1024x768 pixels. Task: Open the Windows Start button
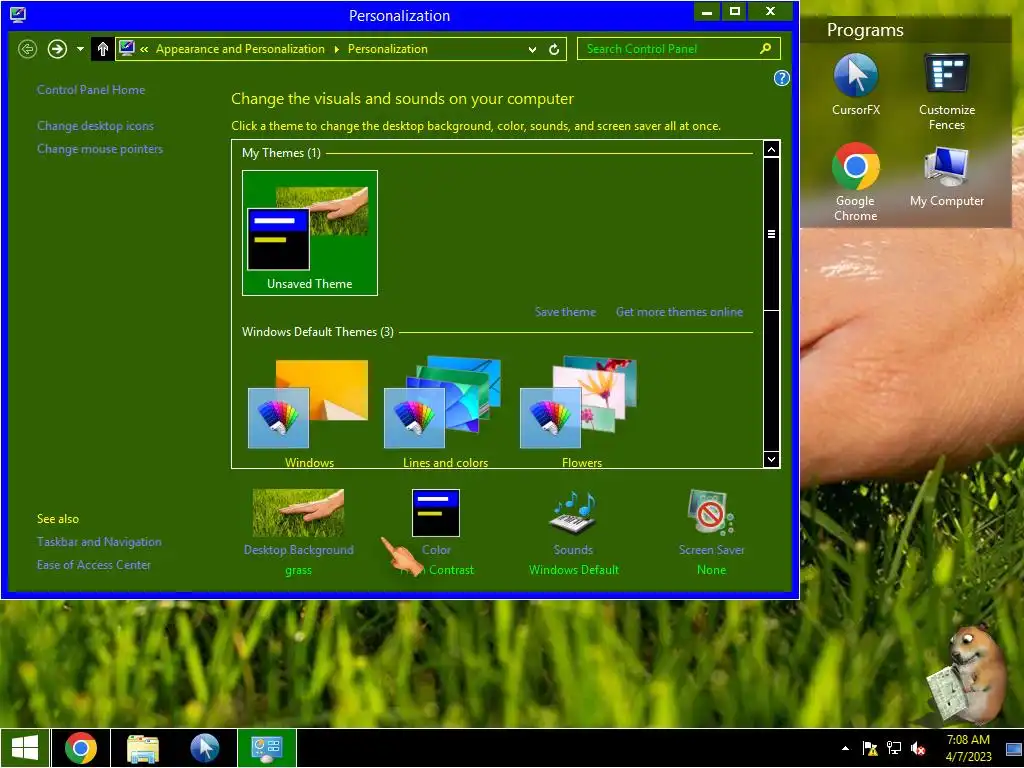[25, 748]
